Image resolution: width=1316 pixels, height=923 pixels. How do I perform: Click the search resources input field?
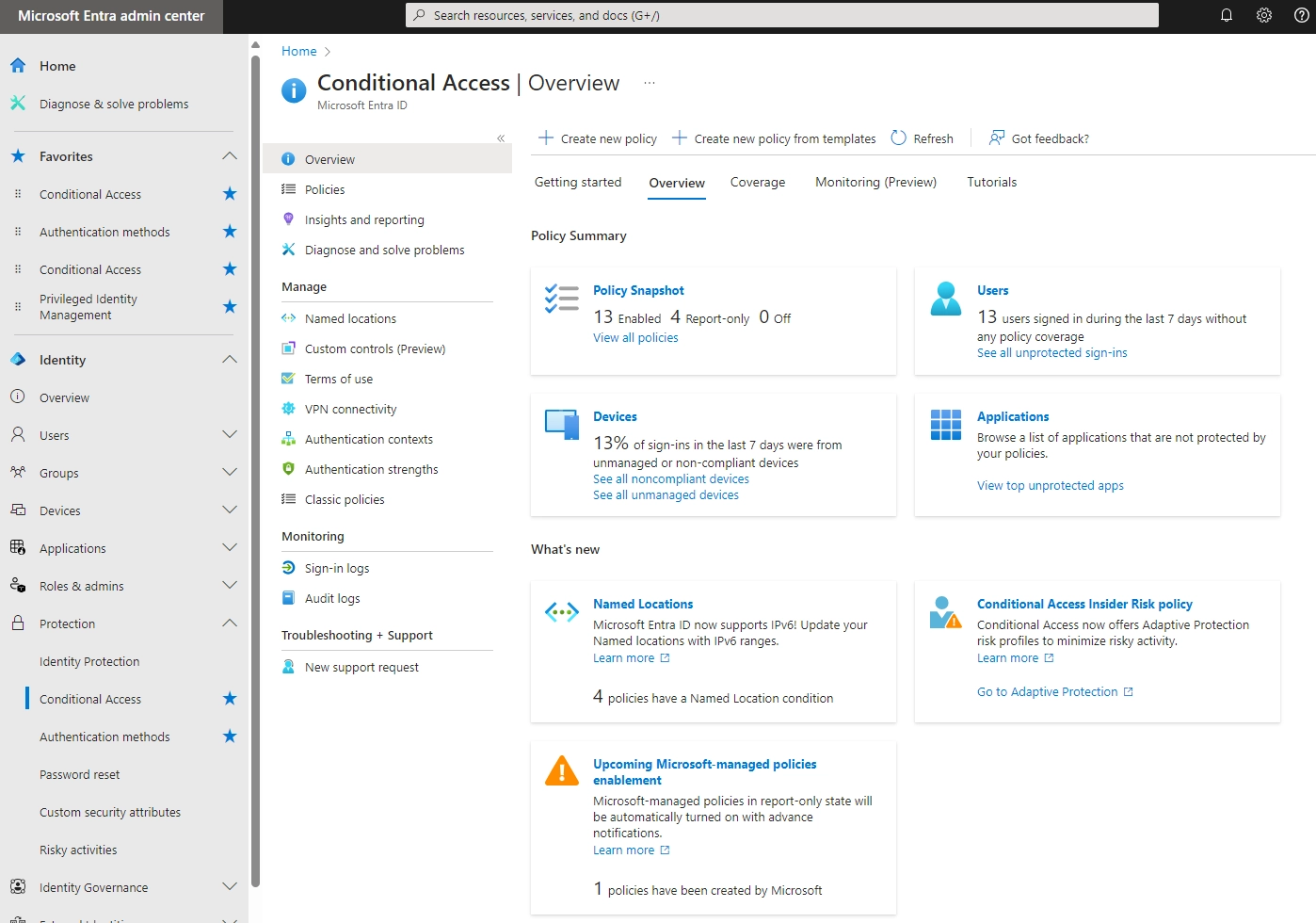782,15
